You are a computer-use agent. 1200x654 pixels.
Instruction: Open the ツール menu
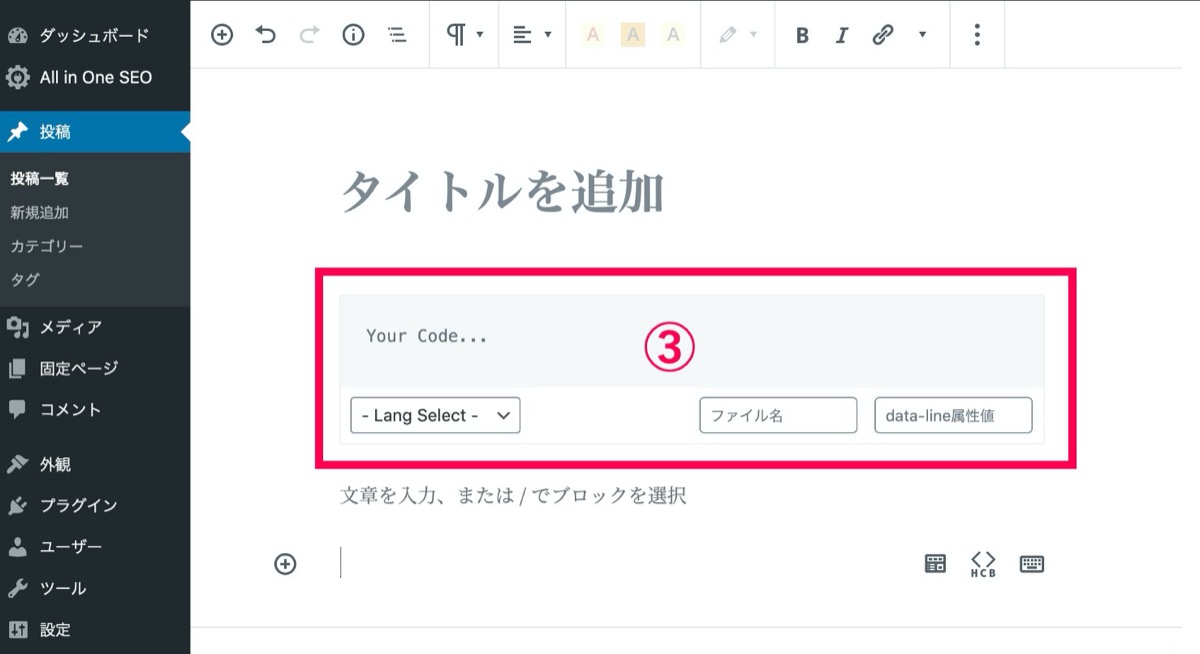pos(94,588)
